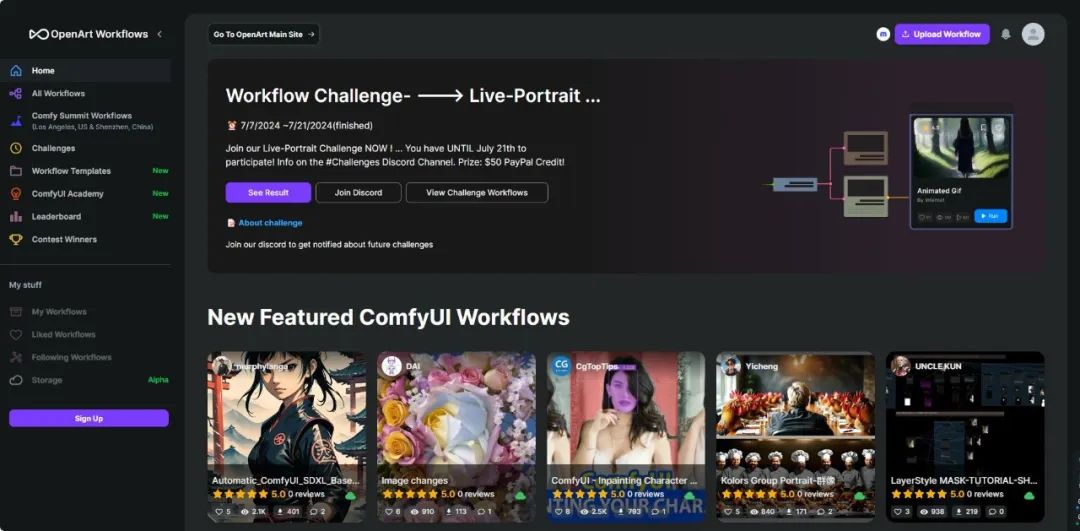The image size is (1080, 531).
Task: Open the ComfyUI Inpainting Character workflow card
Action: [626, 437]
